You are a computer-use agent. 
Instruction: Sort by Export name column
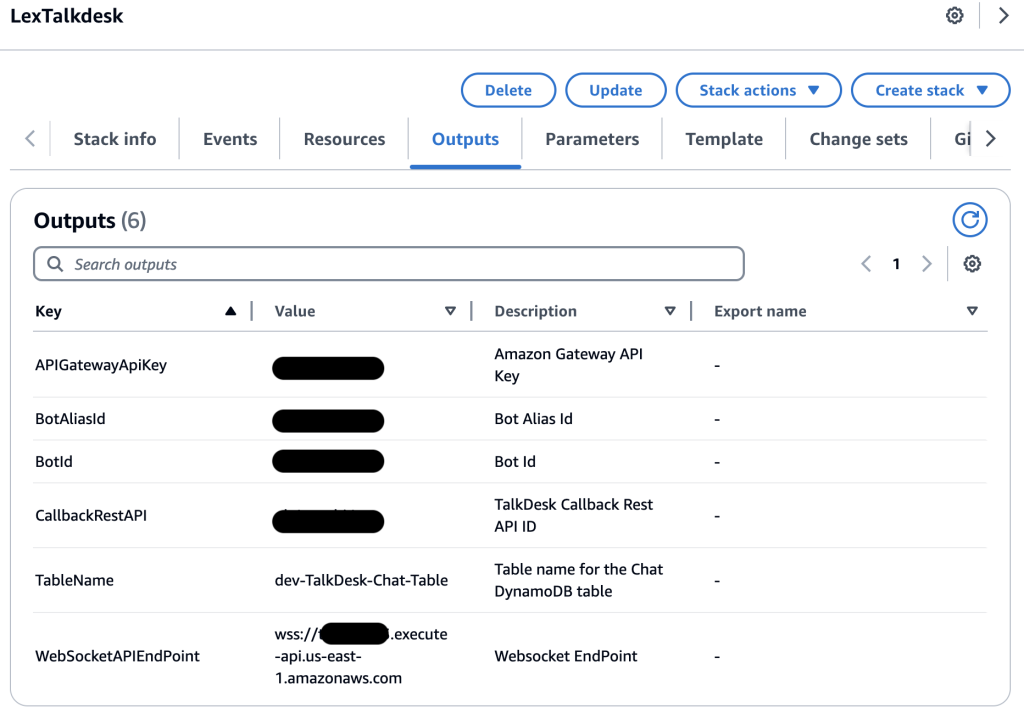point(972,311)
